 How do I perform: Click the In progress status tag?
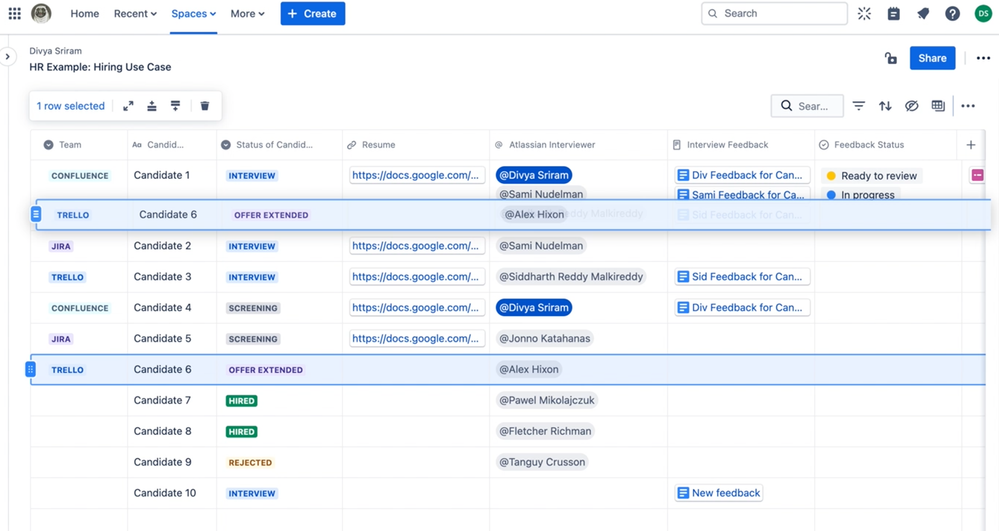pos(860,194)
